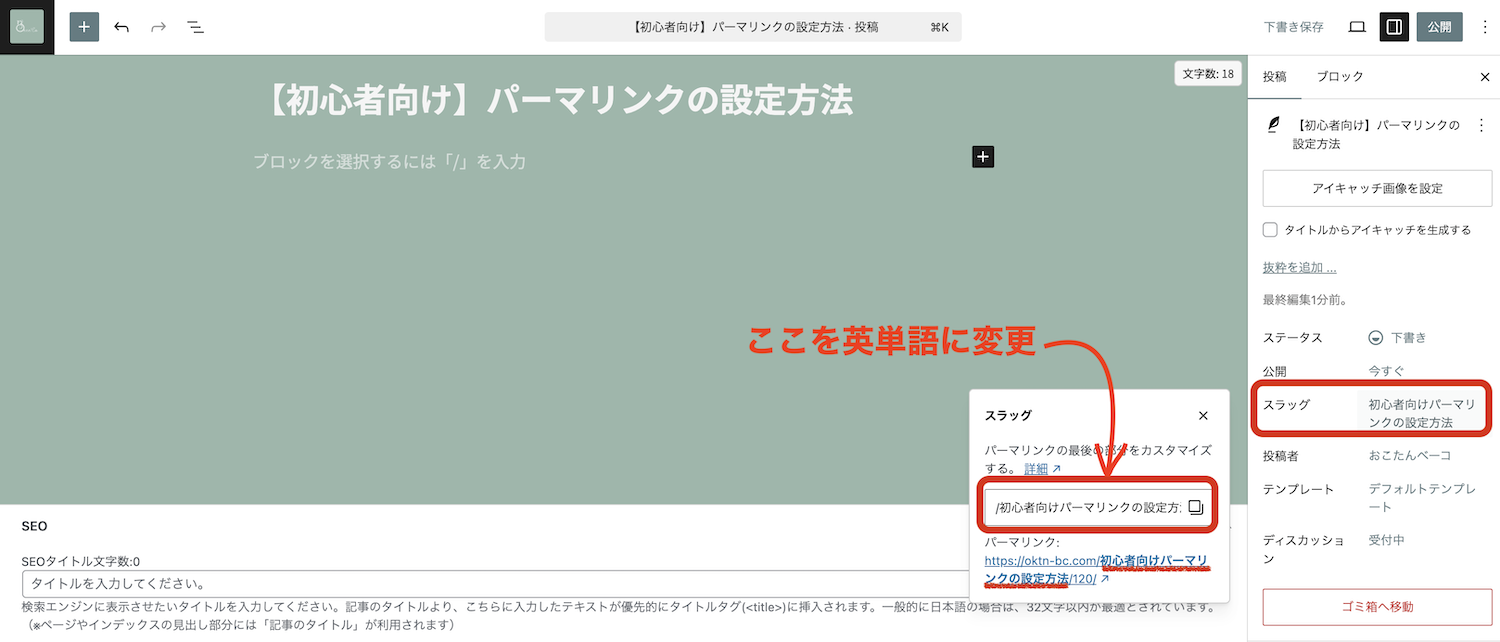1500x642 pixels.
Task: Click the site logo in the top-left corner
Action: [x=26, y=27]
